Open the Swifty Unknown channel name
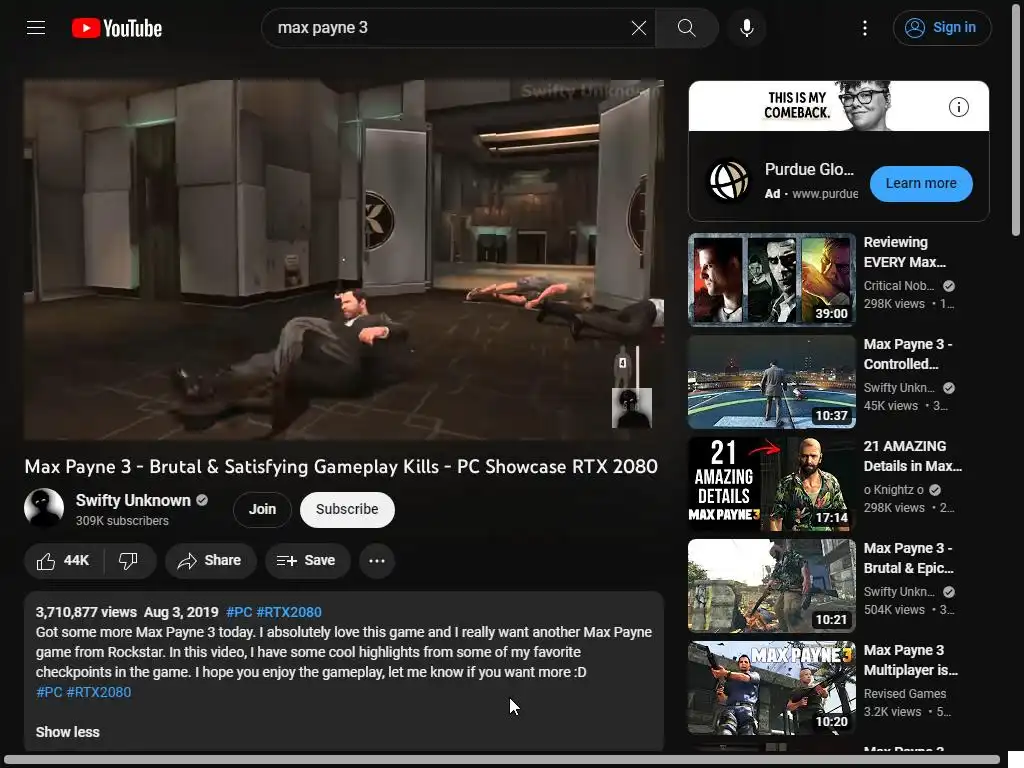 tap(133, 500)
